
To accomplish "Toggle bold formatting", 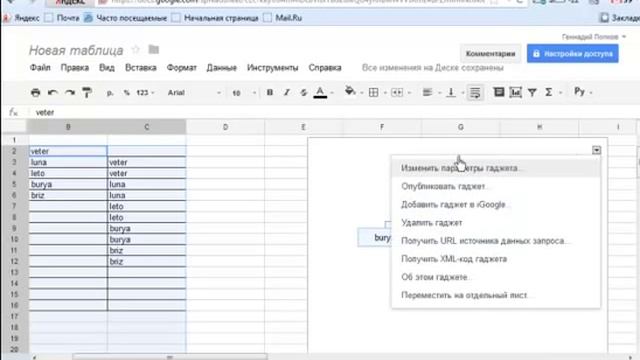I will [270, 93].
